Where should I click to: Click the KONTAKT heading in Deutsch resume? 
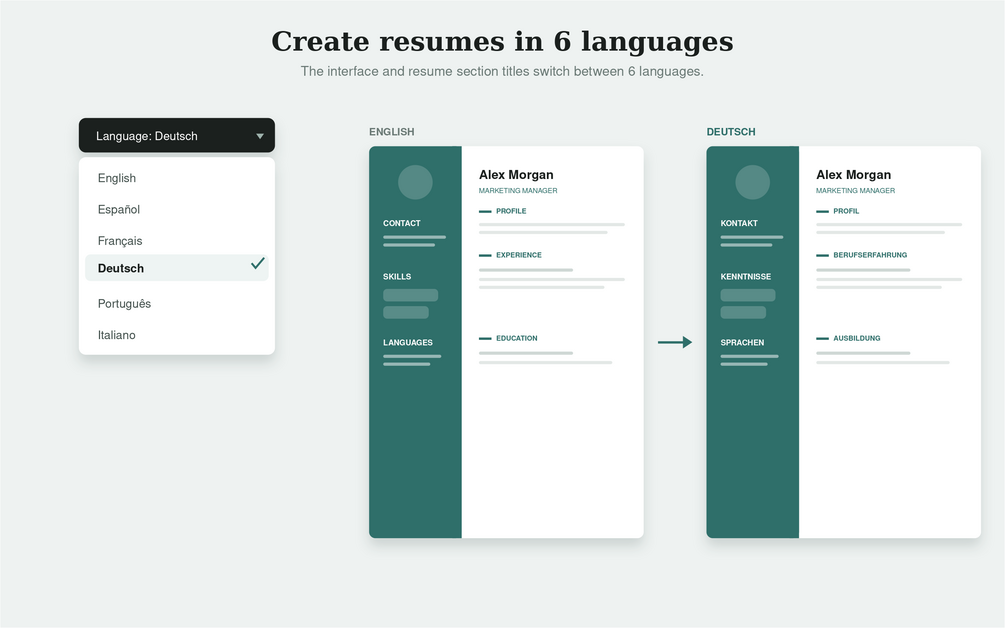pos(739,223)
